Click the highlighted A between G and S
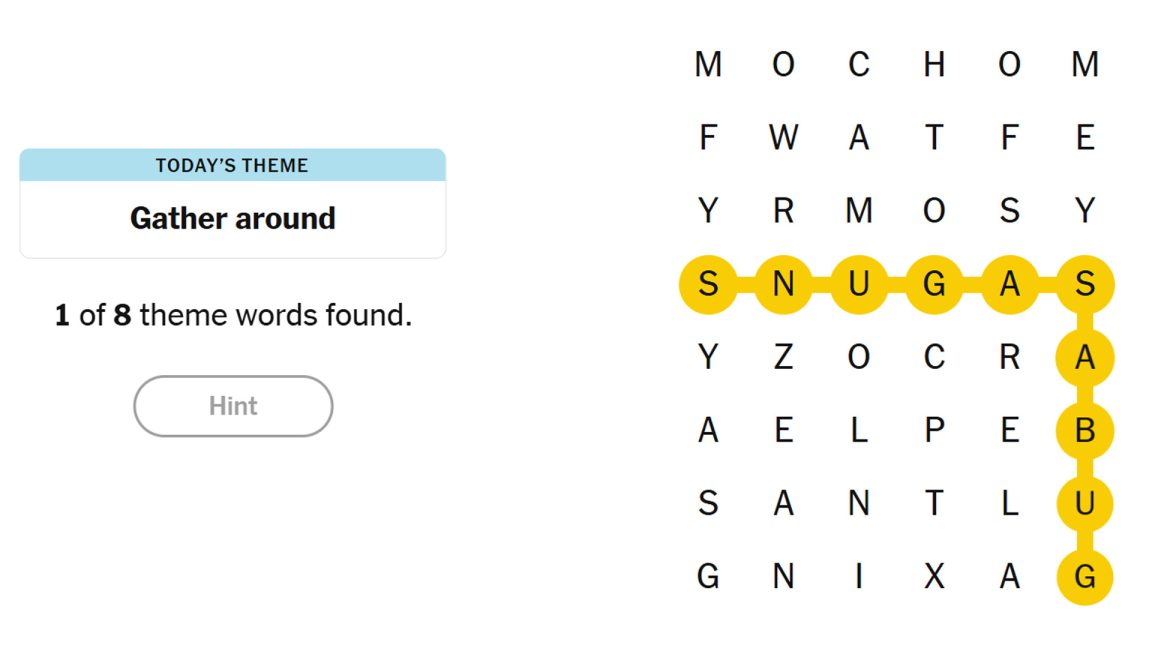The width and height of the screenshot is (1152, 648). pos(1009,285)
